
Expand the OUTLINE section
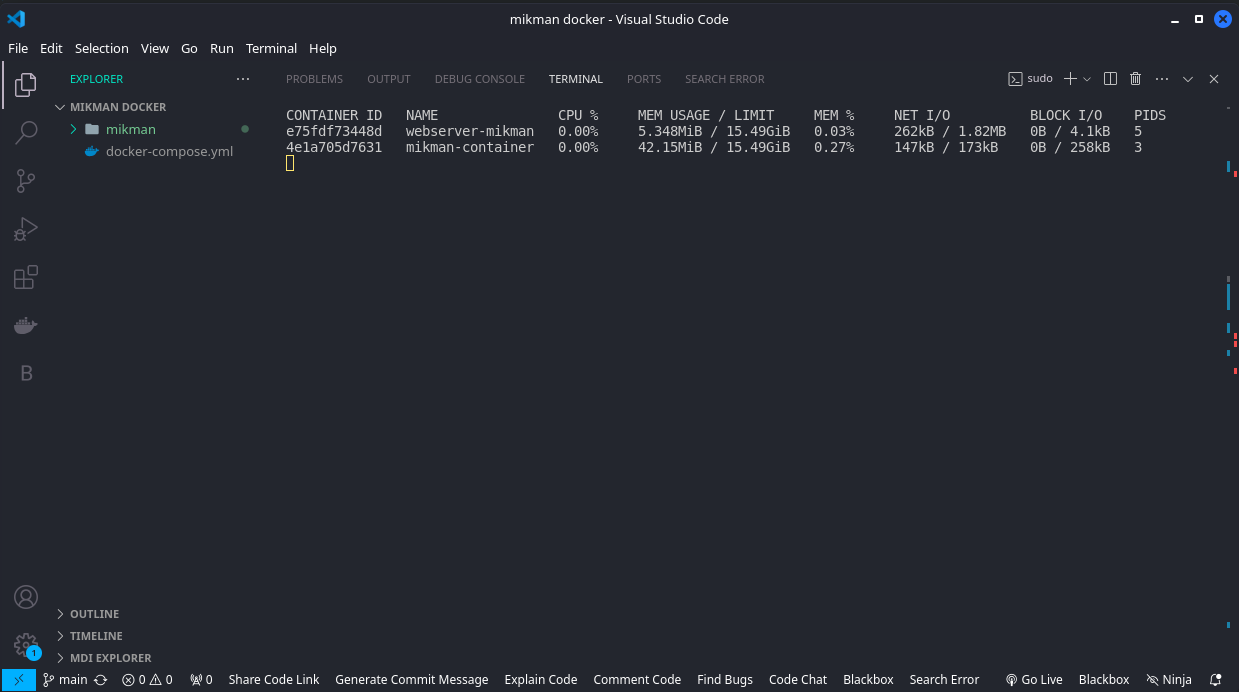click(x=94, y=614)
